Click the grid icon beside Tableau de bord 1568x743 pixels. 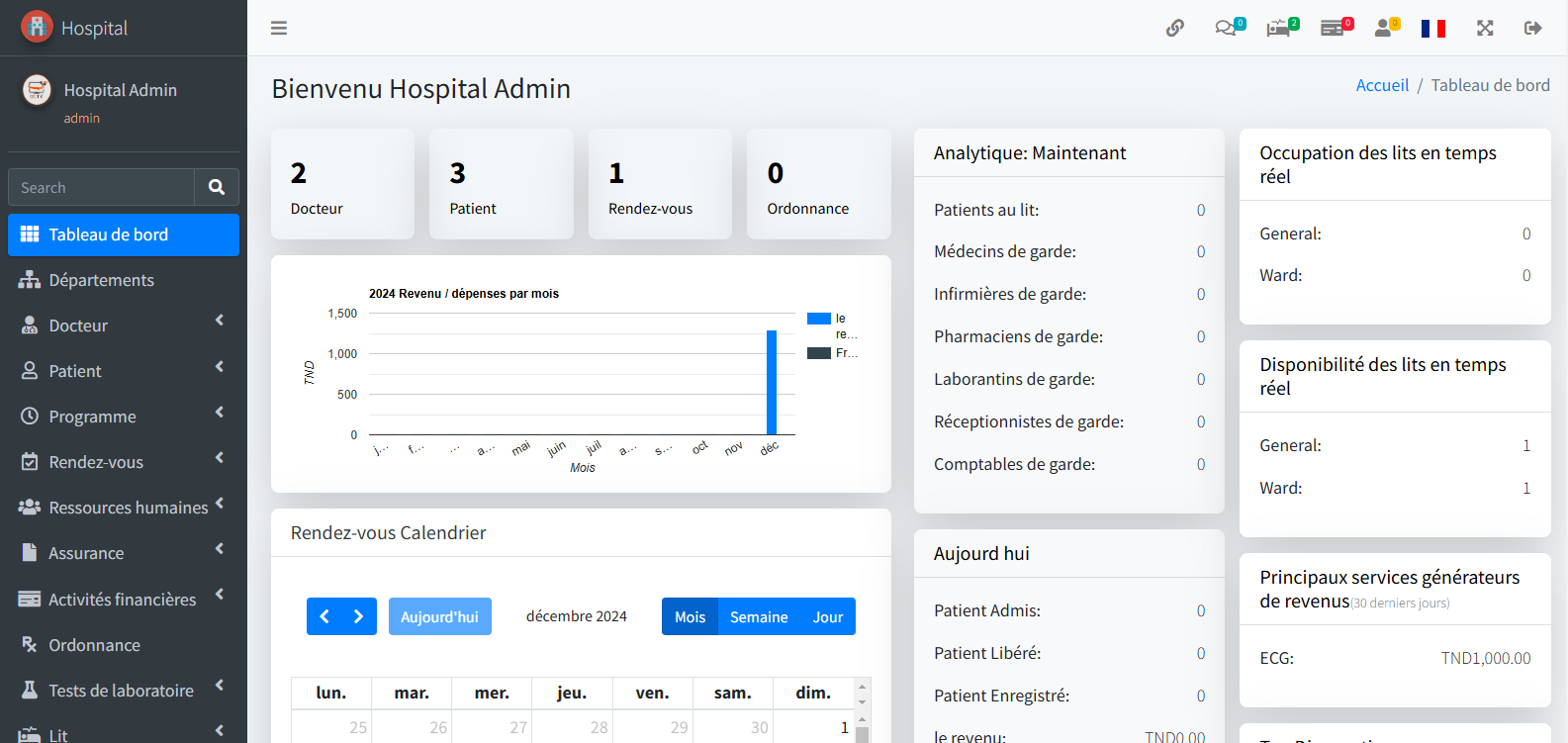point(30,234)
